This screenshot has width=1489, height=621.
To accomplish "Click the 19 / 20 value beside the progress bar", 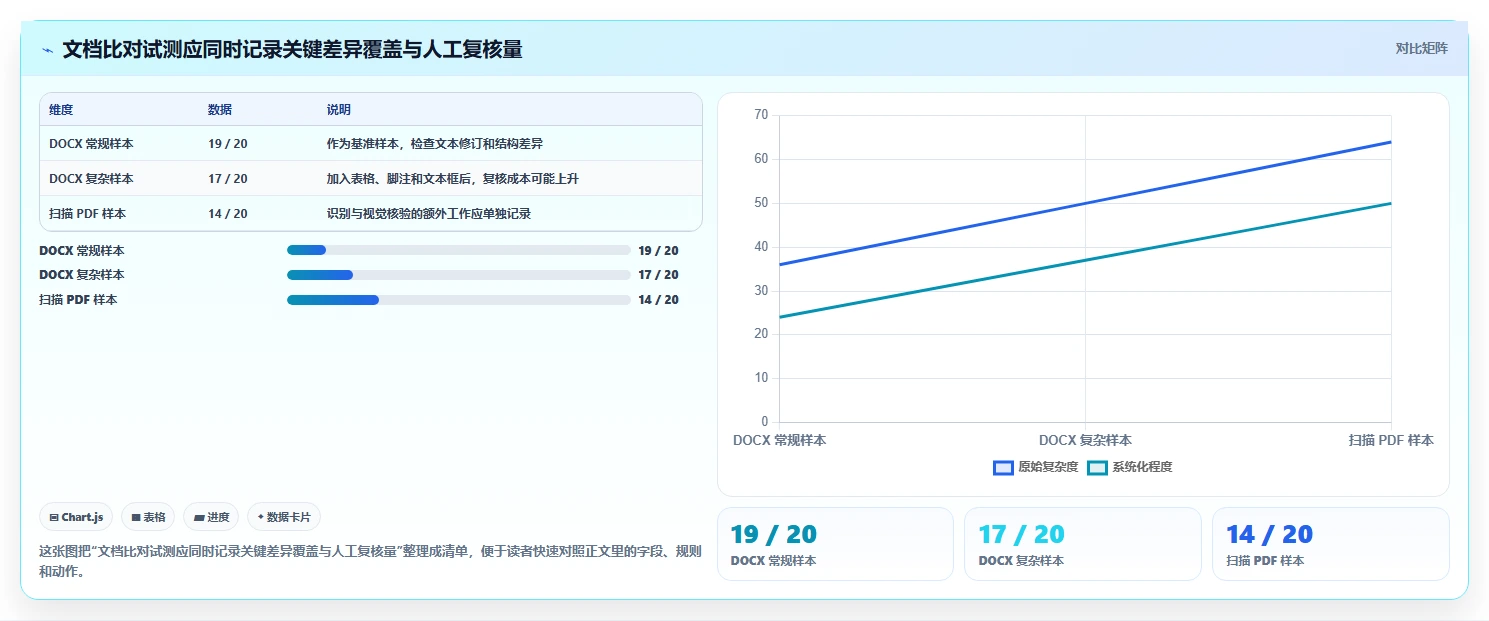I will tap(658, 251).
